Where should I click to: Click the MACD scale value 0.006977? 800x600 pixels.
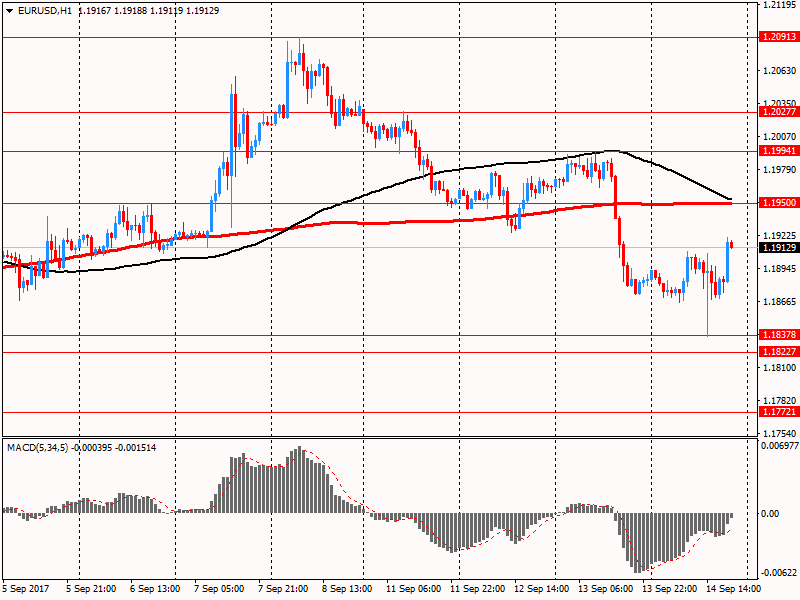coord(780,445)
